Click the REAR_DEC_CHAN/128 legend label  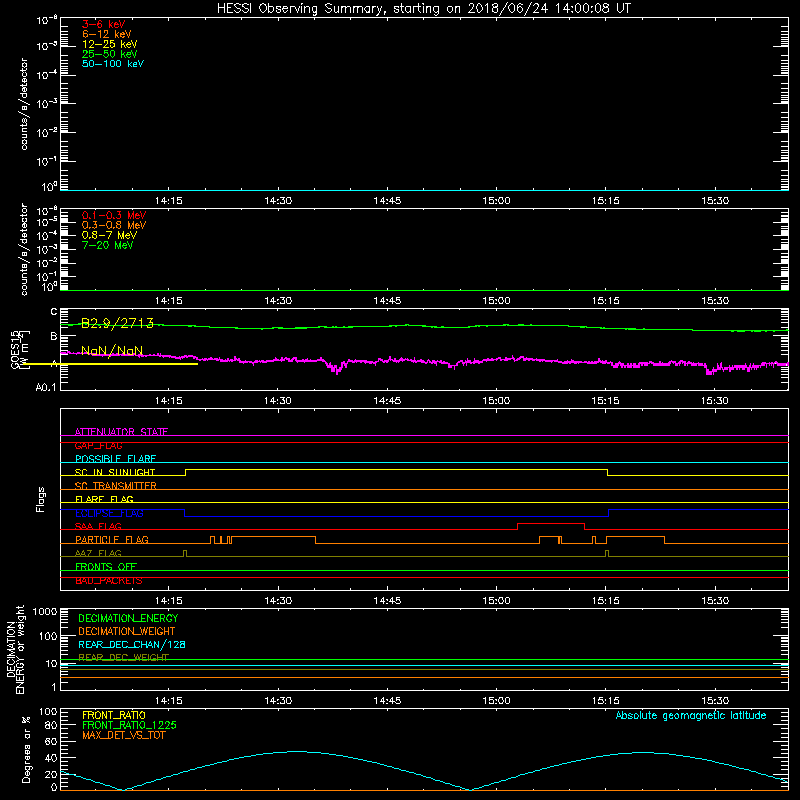click(x=132, y=644)
